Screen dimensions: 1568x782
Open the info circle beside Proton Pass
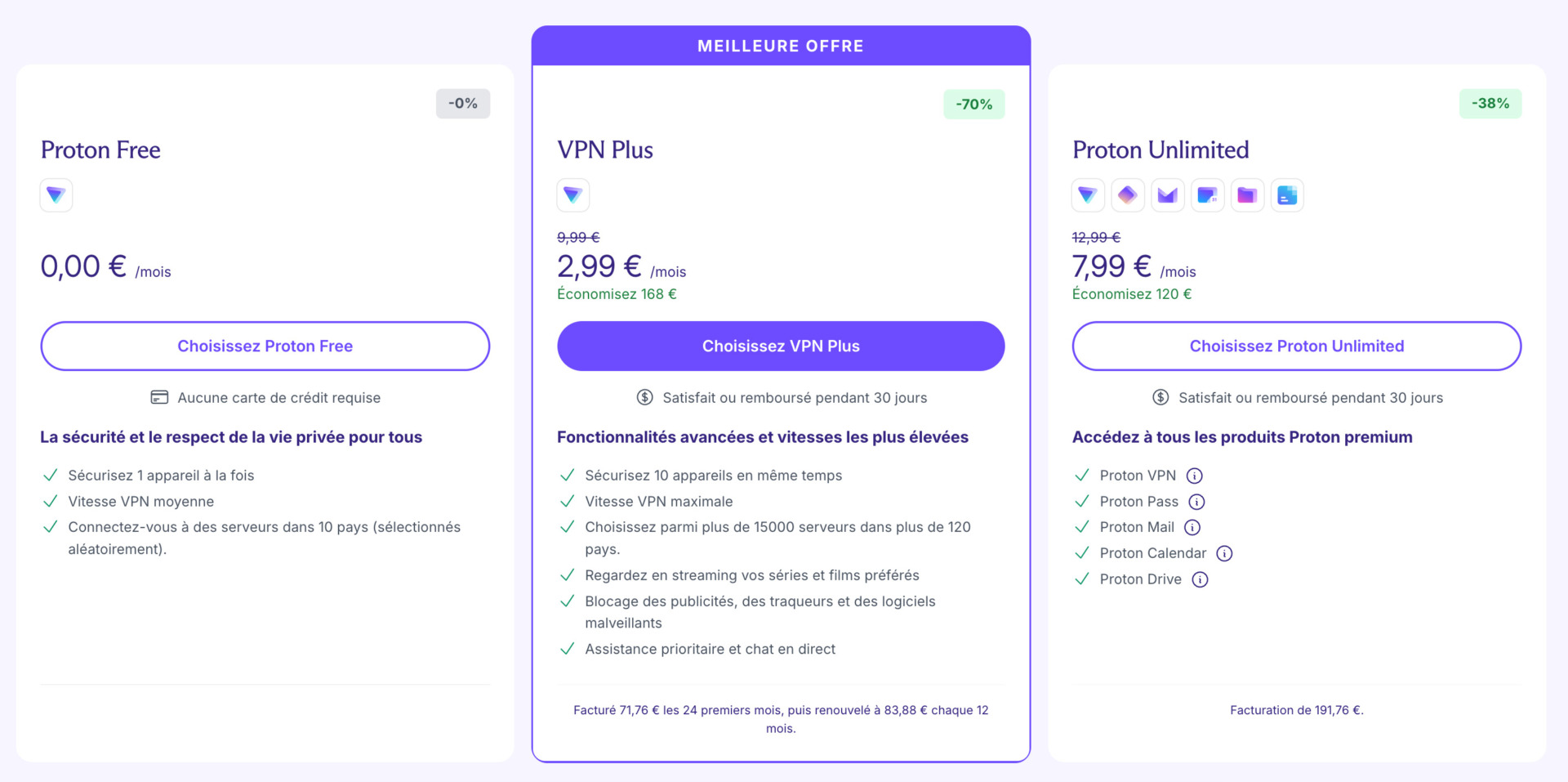click(x=1197, y=501)
